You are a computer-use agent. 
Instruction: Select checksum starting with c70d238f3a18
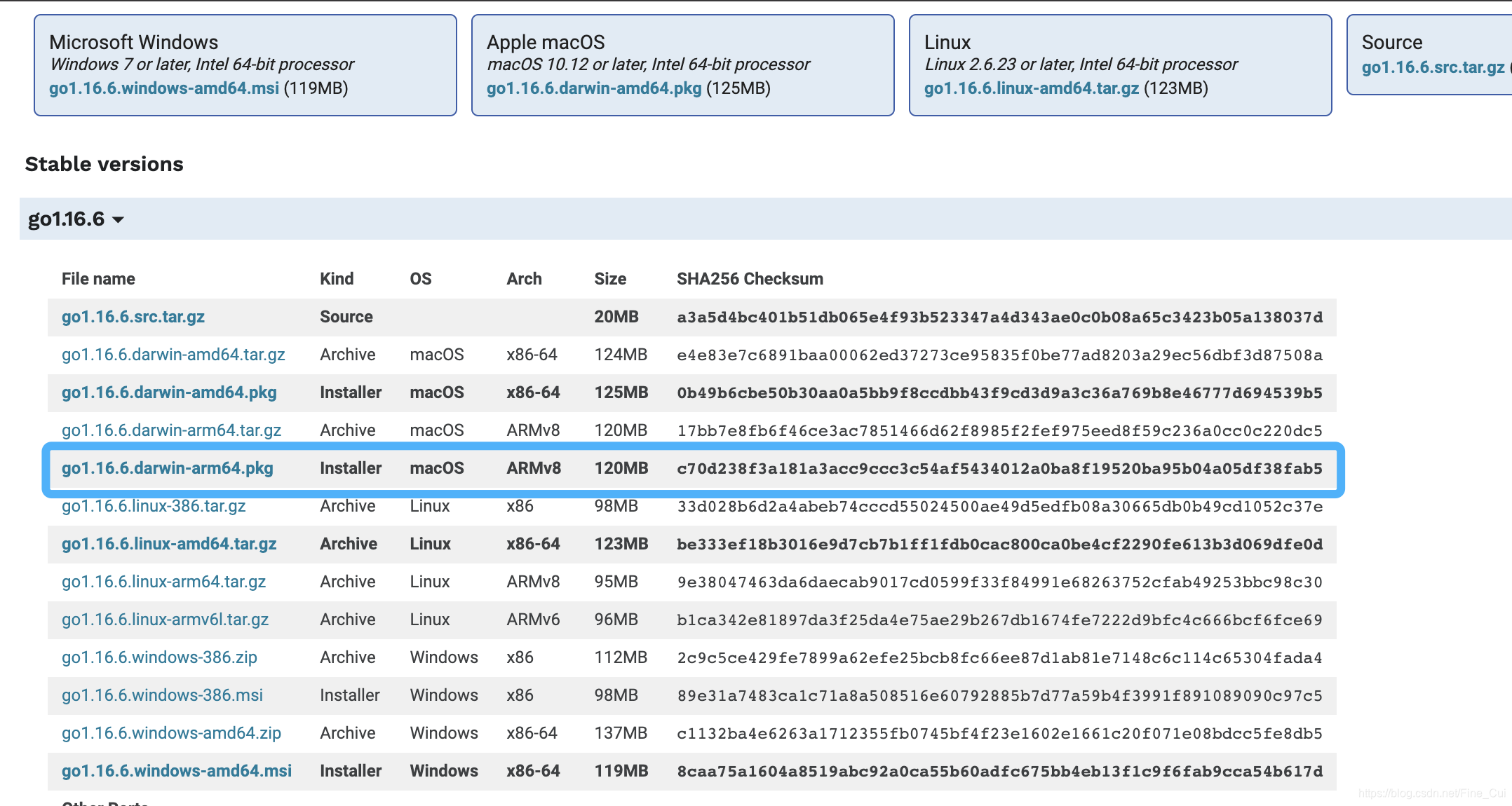[1000, 469]
